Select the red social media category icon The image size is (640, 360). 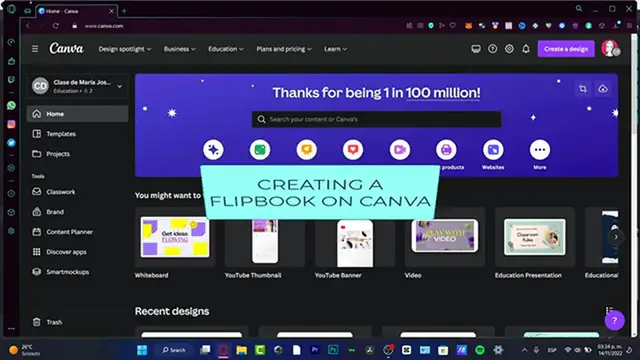[353, 150]
